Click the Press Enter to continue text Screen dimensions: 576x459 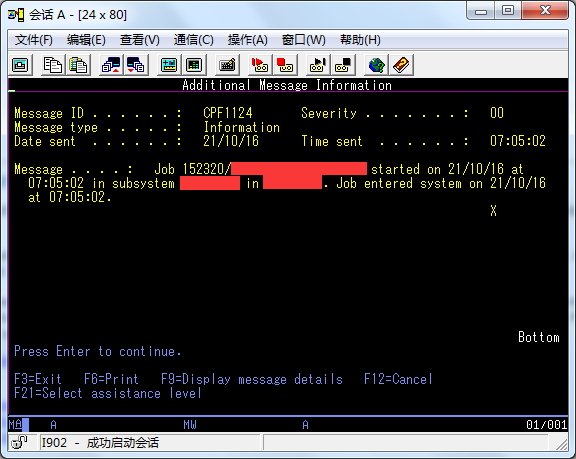(x=98, y=351)
